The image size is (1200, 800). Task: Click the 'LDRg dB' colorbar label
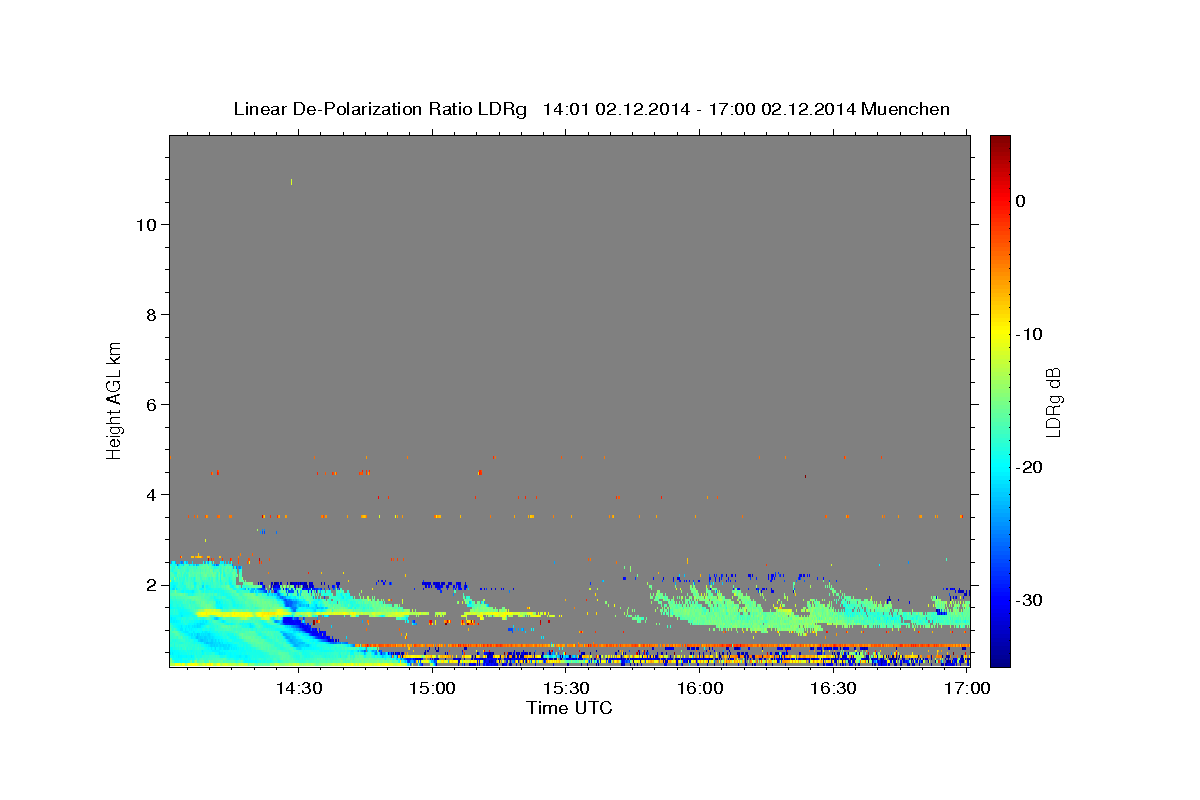pyautogui.click(x=1053, y=402)
